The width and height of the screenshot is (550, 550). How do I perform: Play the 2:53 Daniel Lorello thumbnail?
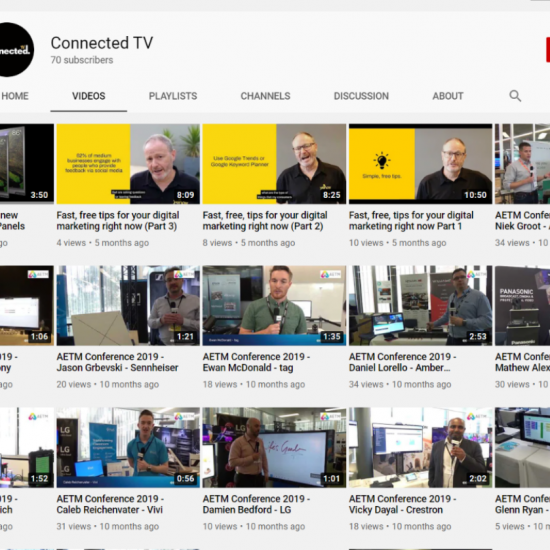pos(421,306)
